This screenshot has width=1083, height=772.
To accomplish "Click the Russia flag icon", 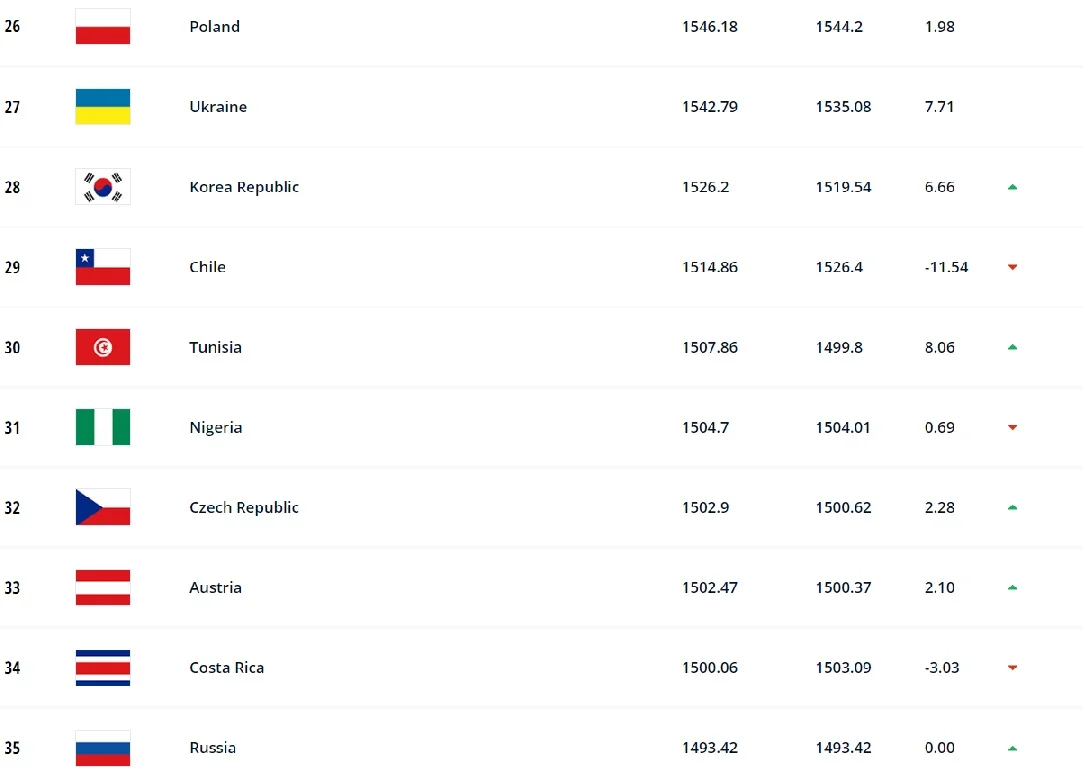I will [x=102, y=747].
